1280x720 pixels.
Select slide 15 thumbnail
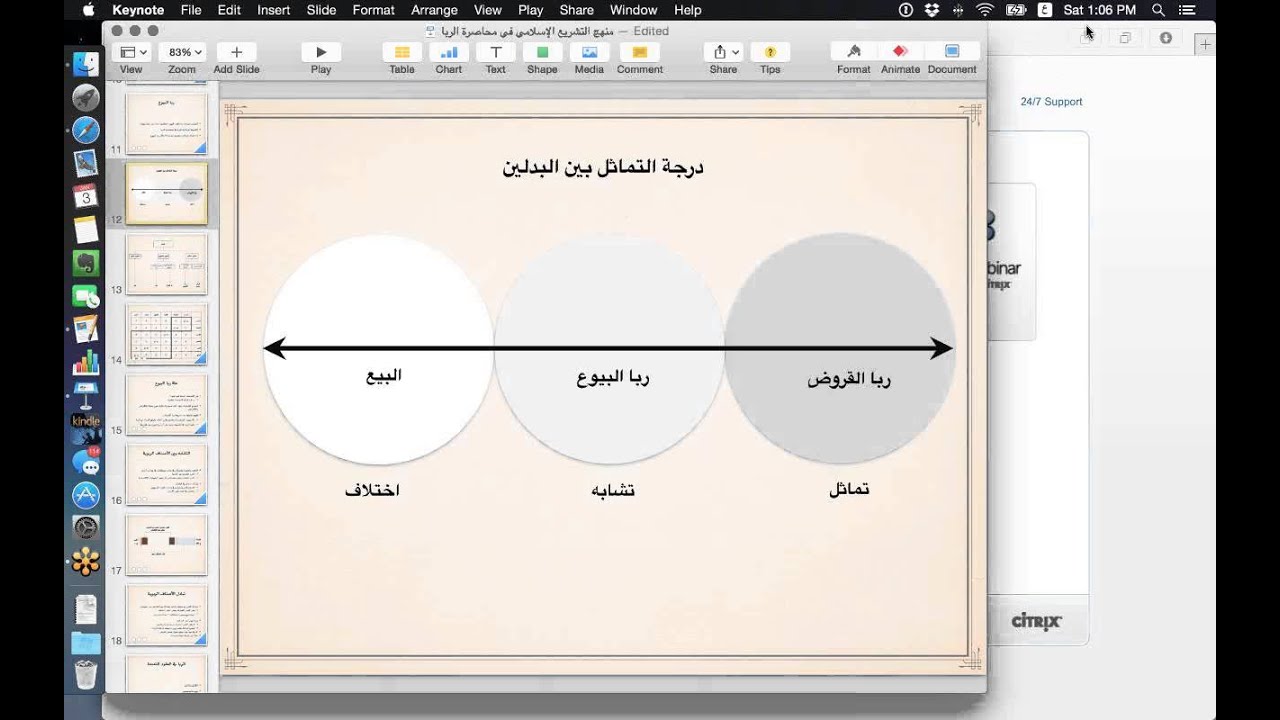166,404
